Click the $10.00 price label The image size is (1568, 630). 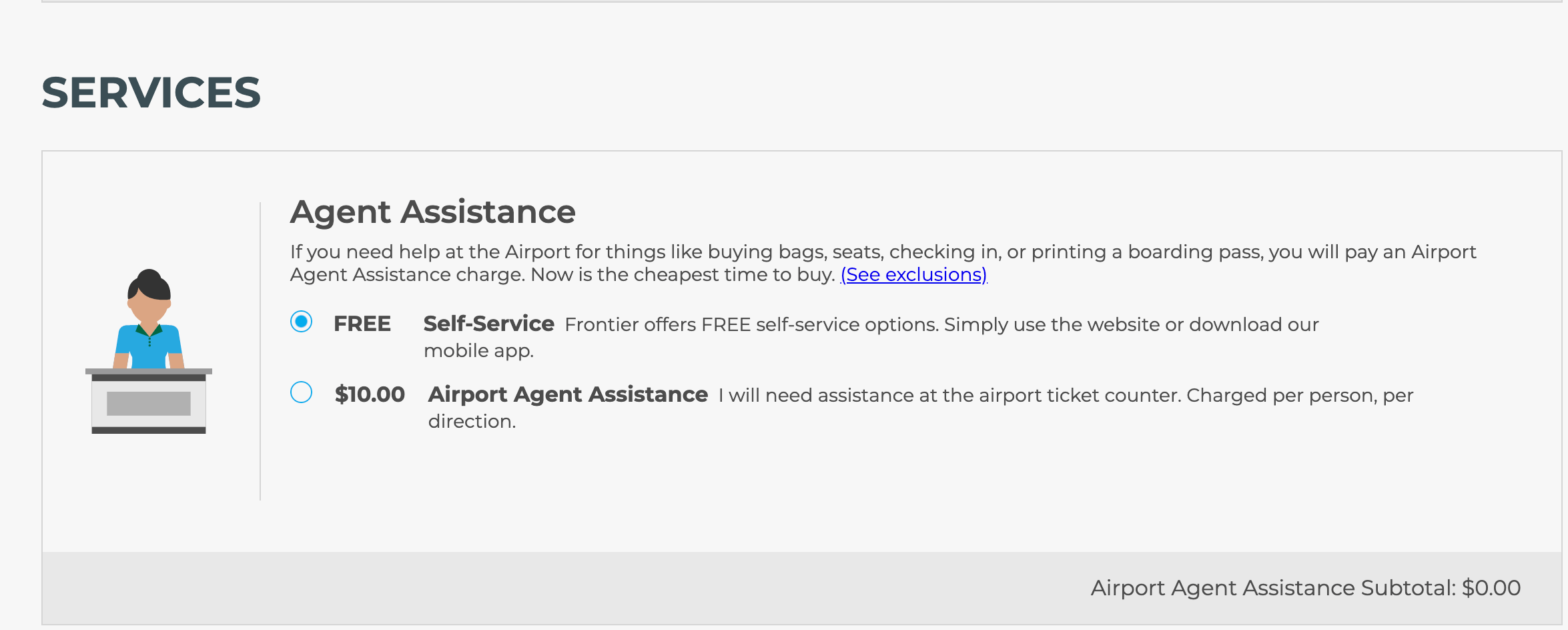click(x=369, y=394)
